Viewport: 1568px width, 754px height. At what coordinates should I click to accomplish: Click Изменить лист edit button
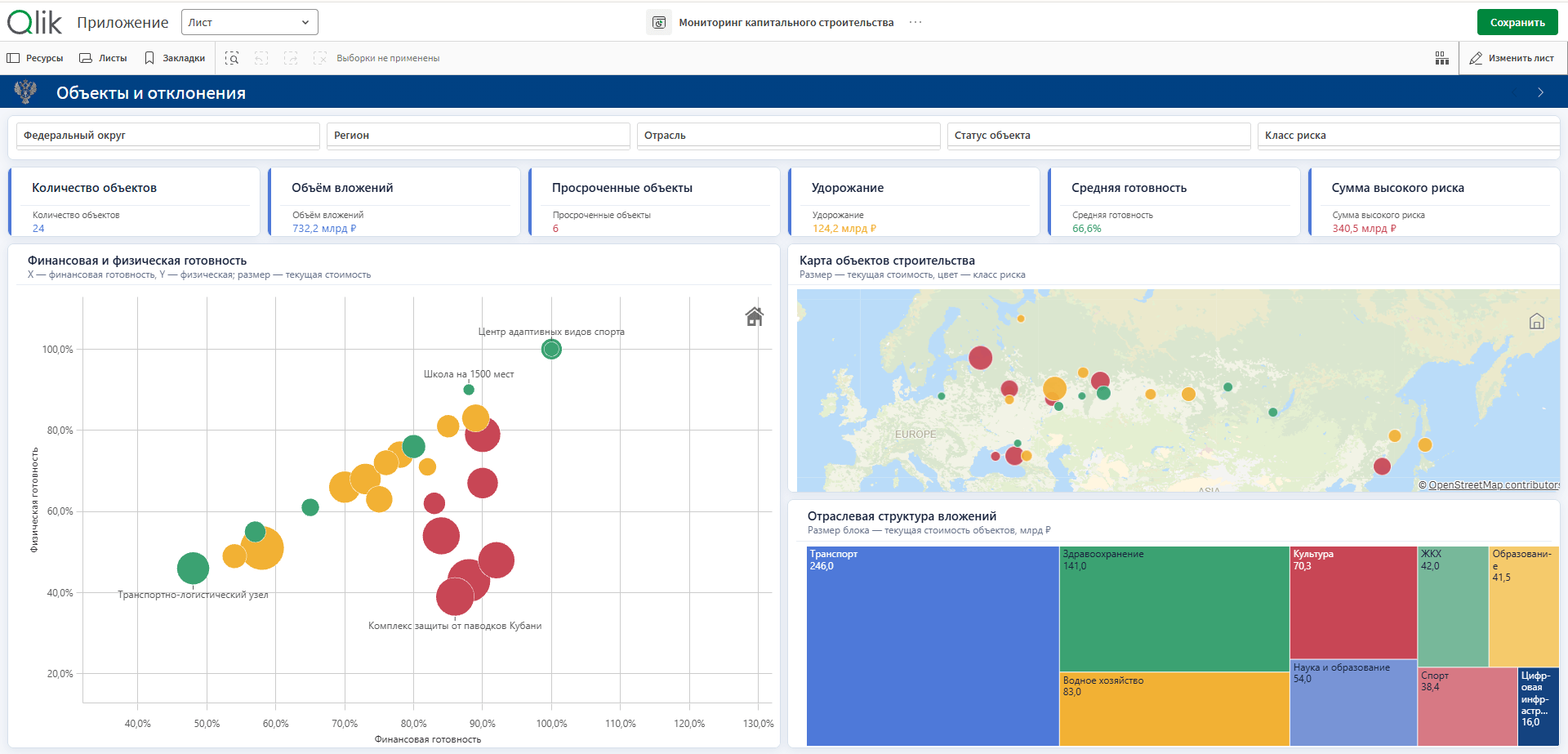1512,58
